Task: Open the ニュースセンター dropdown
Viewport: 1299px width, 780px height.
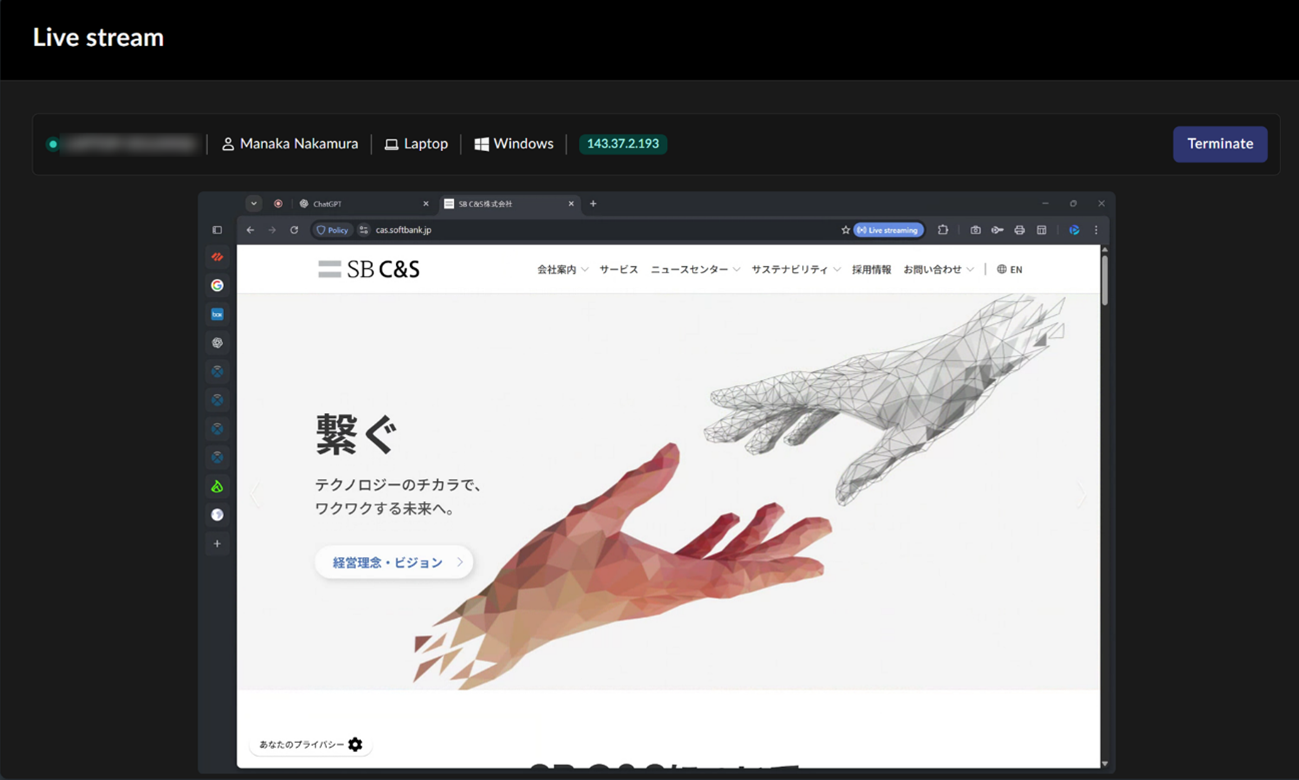Action: (693, 268)
